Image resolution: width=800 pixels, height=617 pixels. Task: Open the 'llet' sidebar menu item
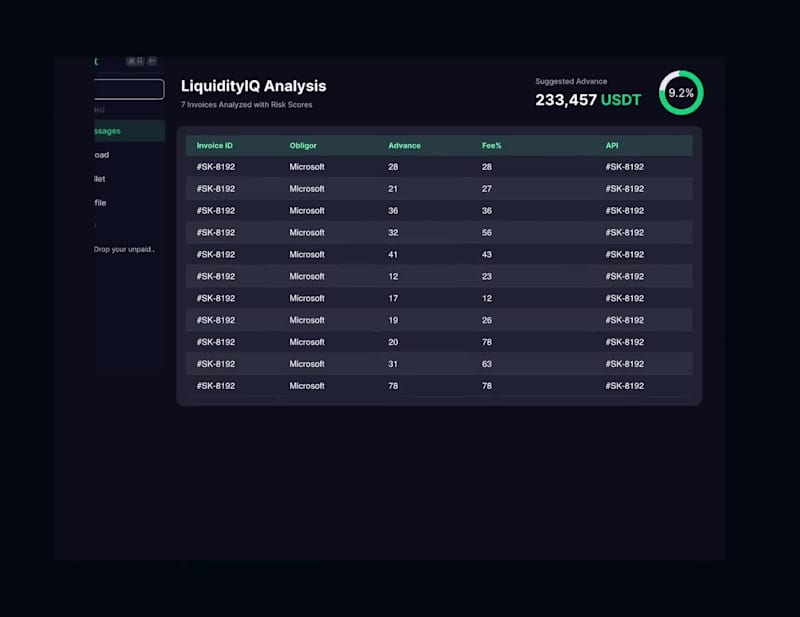(99, 179)
